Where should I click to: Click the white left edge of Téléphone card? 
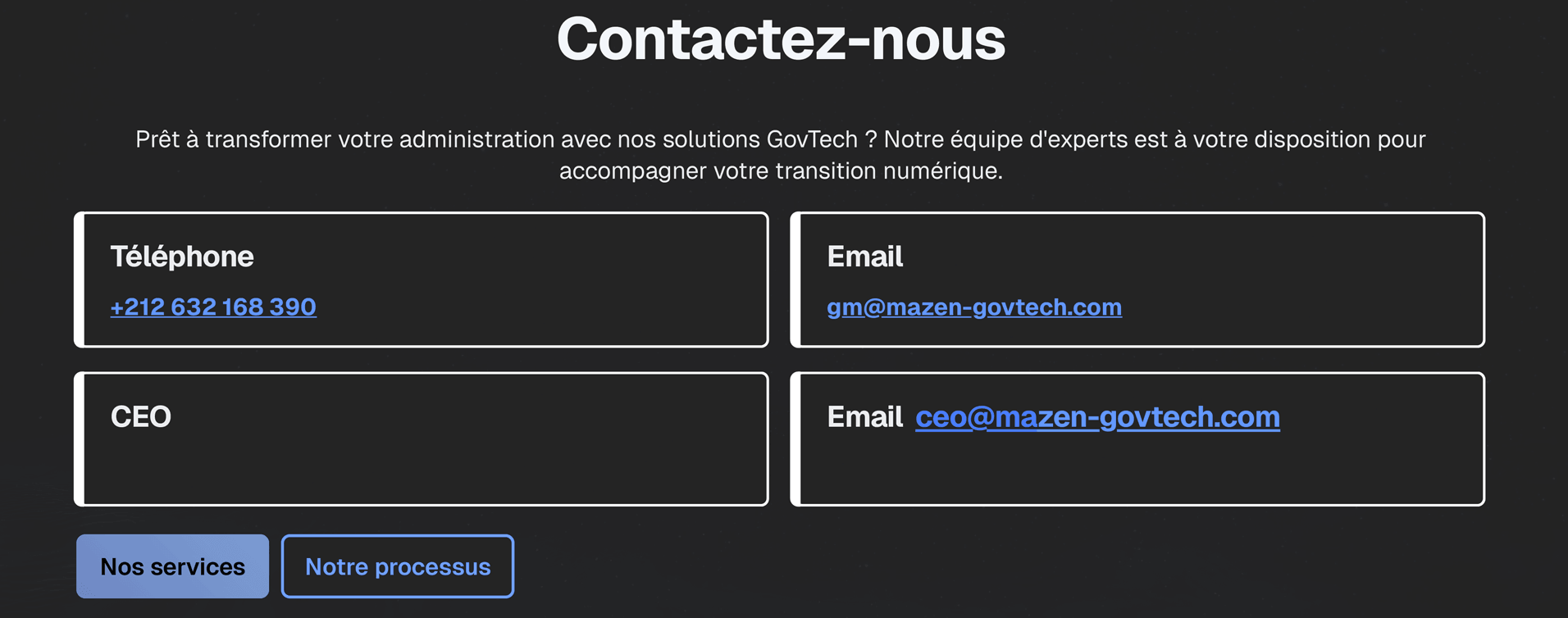tap(80, 279)
